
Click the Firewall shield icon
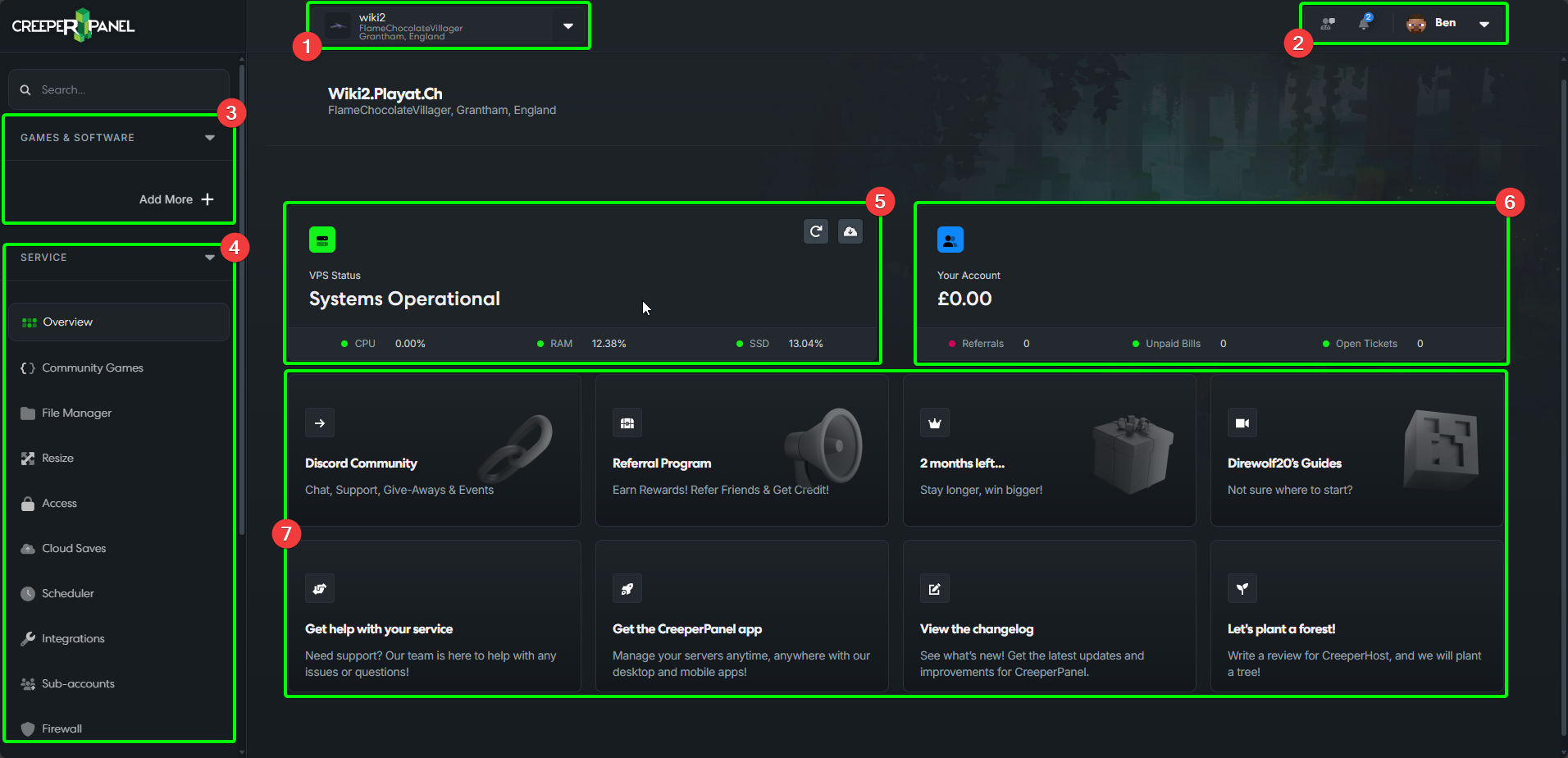click(28, 729)
